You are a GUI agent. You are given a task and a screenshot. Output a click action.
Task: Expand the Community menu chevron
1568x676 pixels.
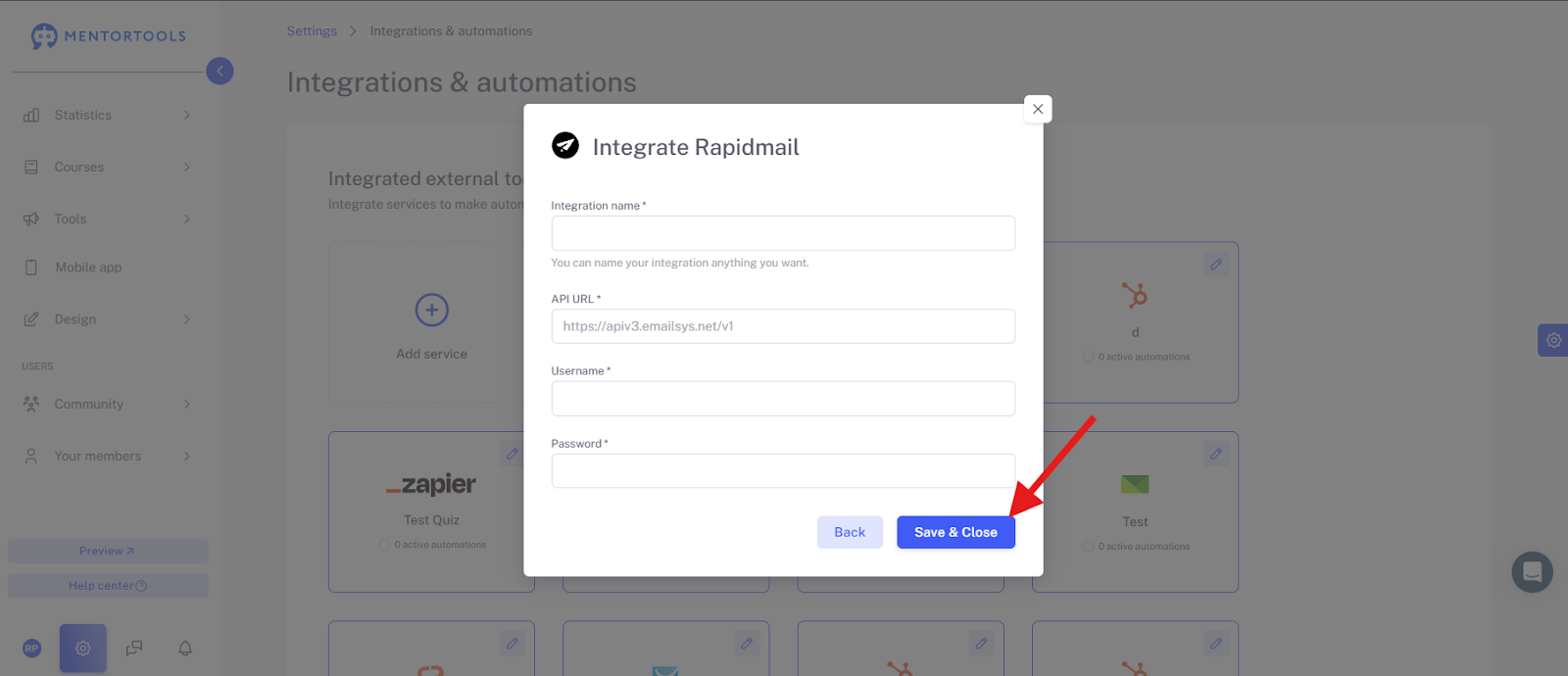click(187, 404)
